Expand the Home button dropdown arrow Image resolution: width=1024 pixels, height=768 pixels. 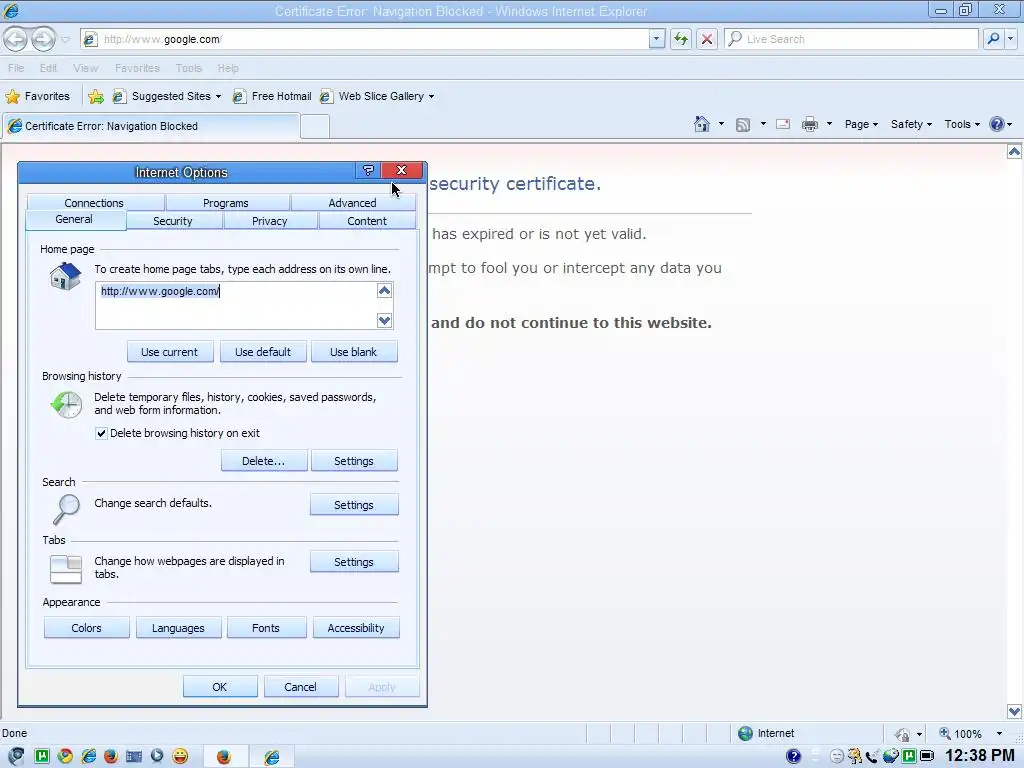[721, 124]
